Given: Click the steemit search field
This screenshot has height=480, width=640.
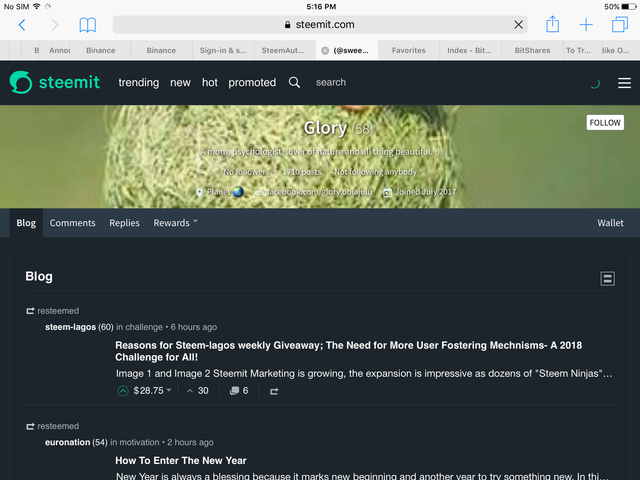Looking at the screenshot, I should click(331, 82).
